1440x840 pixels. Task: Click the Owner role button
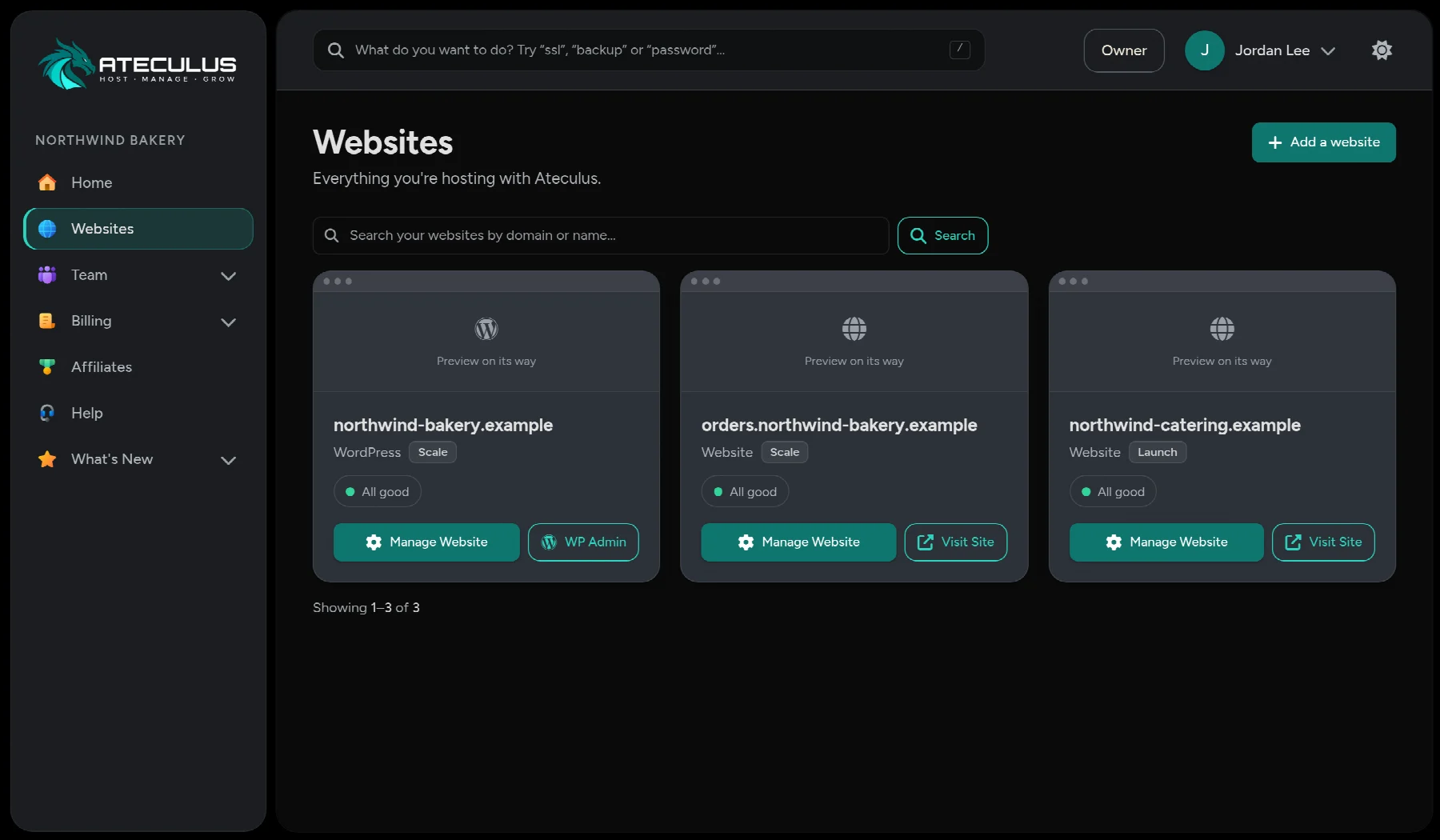(x=1124, y=50)
